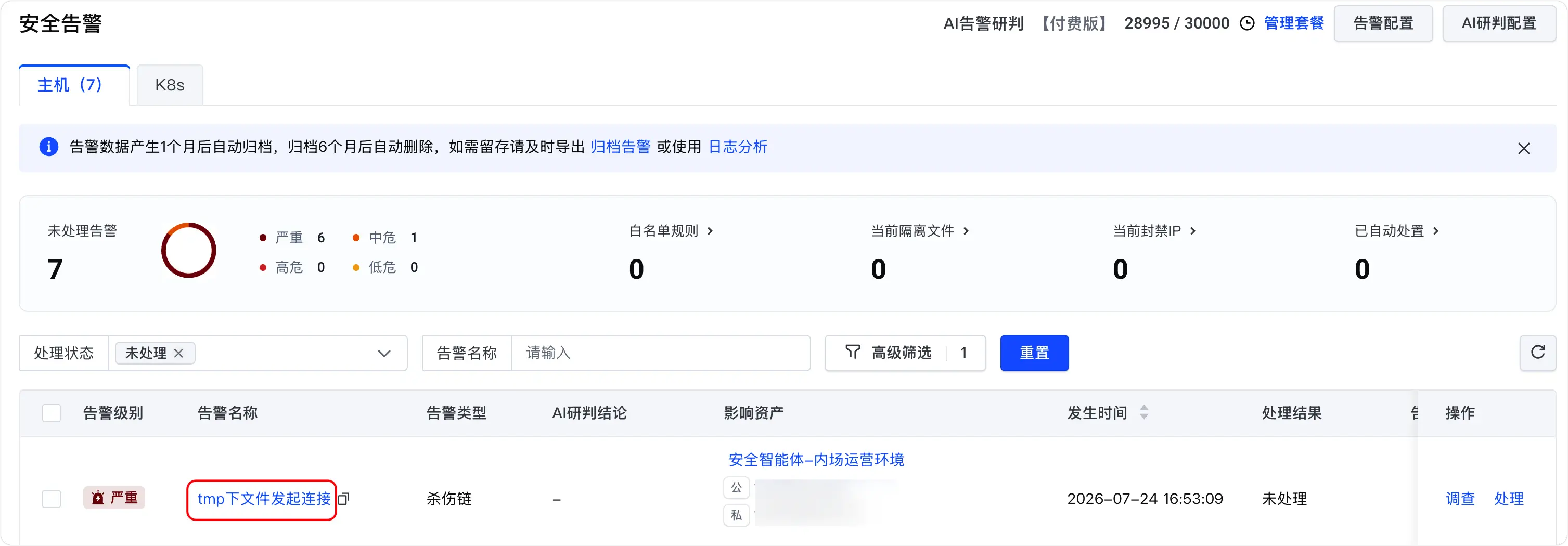This screenshot has height=546, width=1568.
Task: Click the unprocessed alerts donut chart
Action: [189, 250]
